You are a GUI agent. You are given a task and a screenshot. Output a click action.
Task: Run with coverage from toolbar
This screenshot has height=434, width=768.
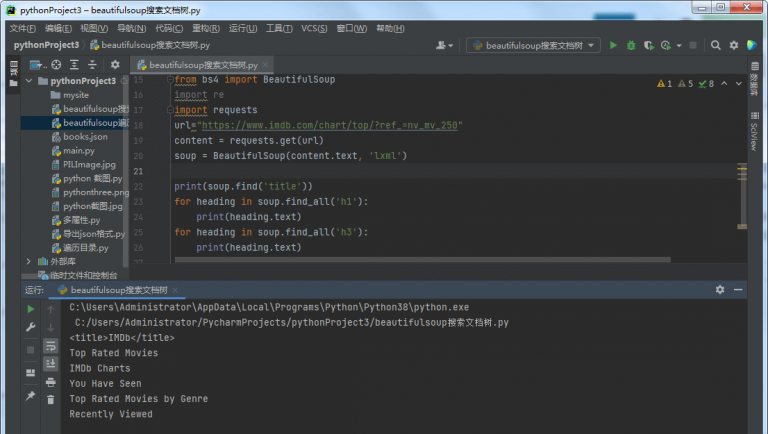[648, 45]
